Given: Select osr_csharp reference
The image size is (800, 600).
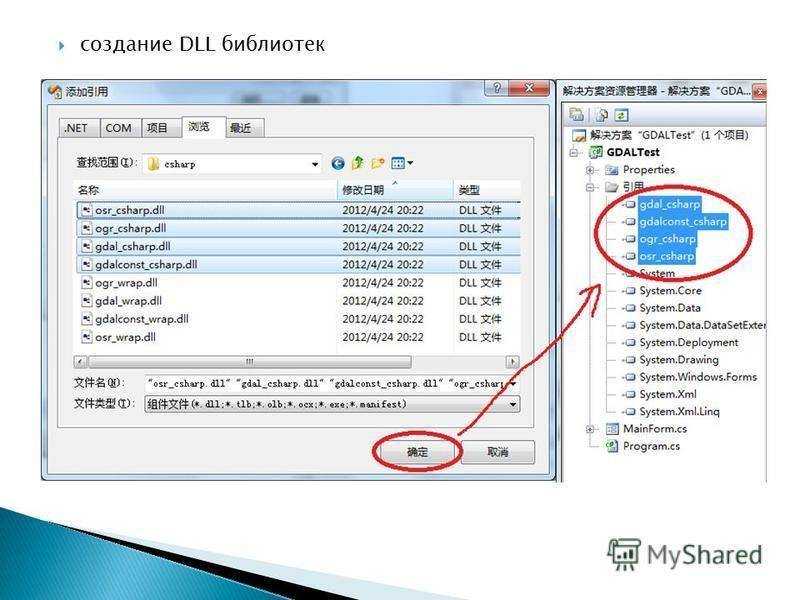Looking at the screenshot, I should (x=667, y=256).
